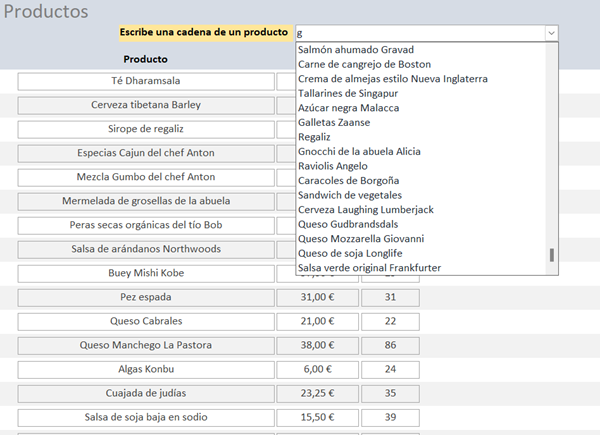Click the product search text field
This screenshot has height=435, width=600.
point(420,33)
